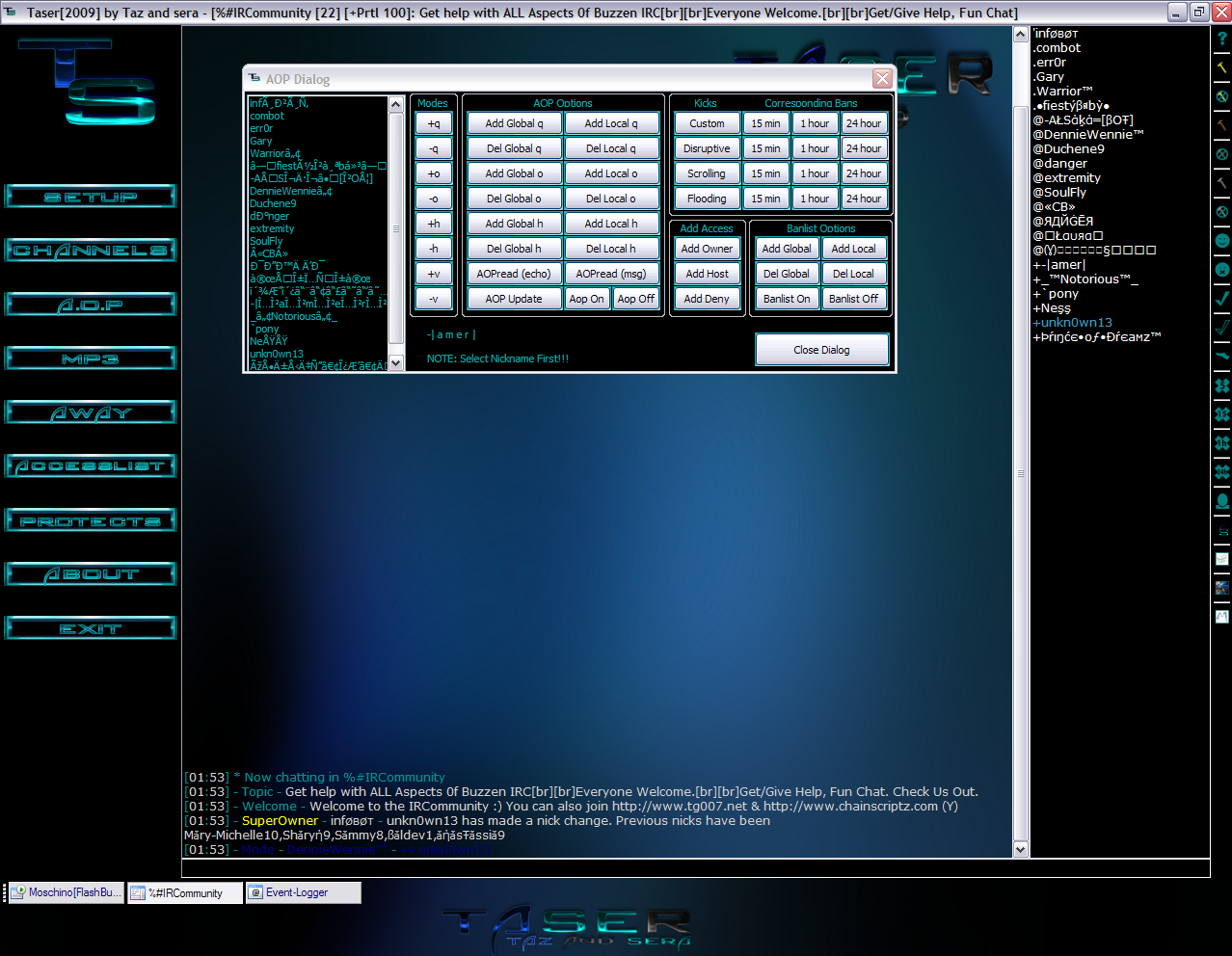Turn Aop Off
Image resolution: width=1232 pixels, height=956 pixels.
point(636,299)
